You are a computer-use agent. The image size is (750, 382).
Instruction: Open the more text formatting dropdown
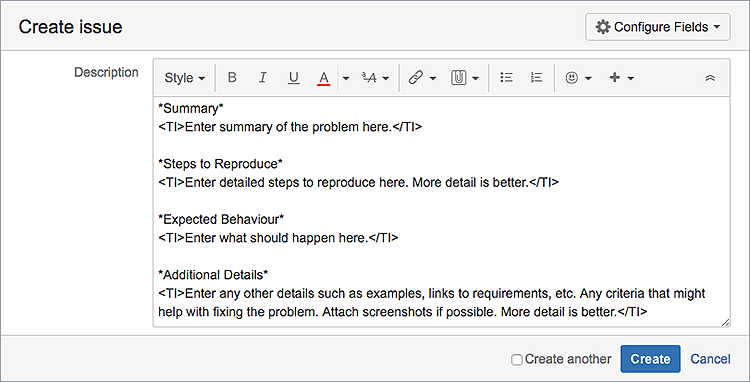[375, 77]
